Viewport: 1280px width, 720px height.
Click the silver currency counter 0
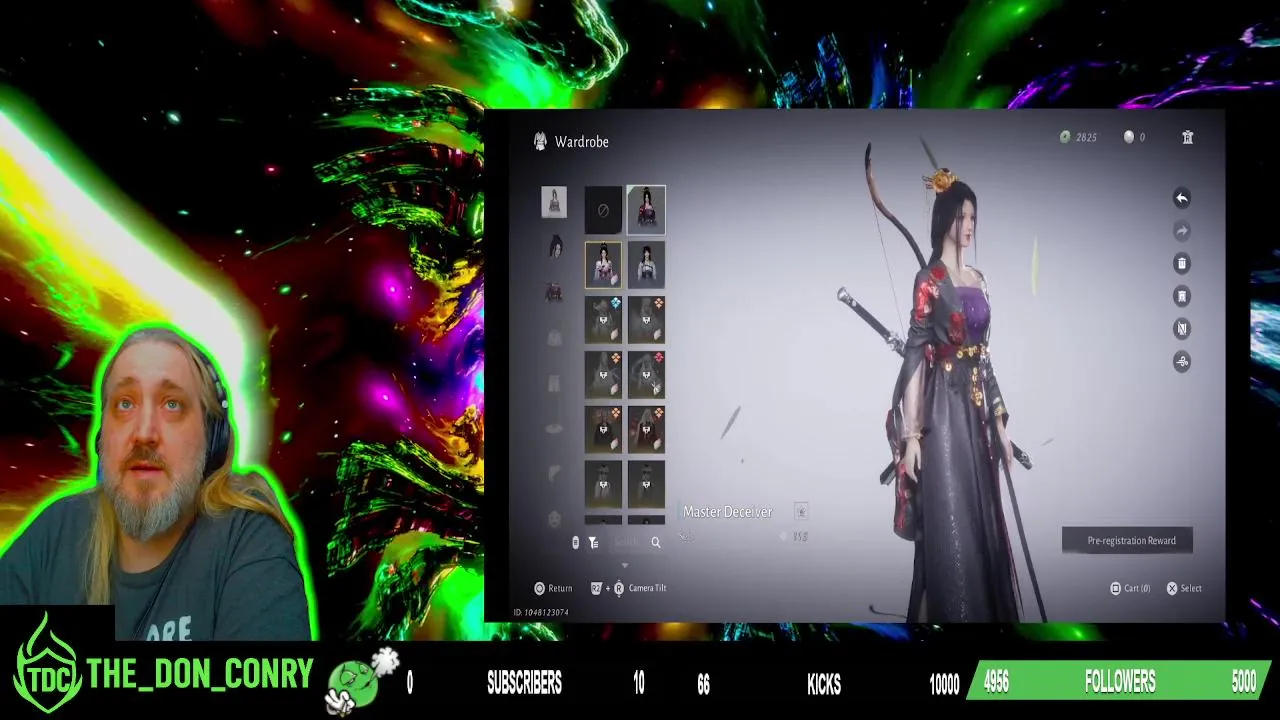1134,137
